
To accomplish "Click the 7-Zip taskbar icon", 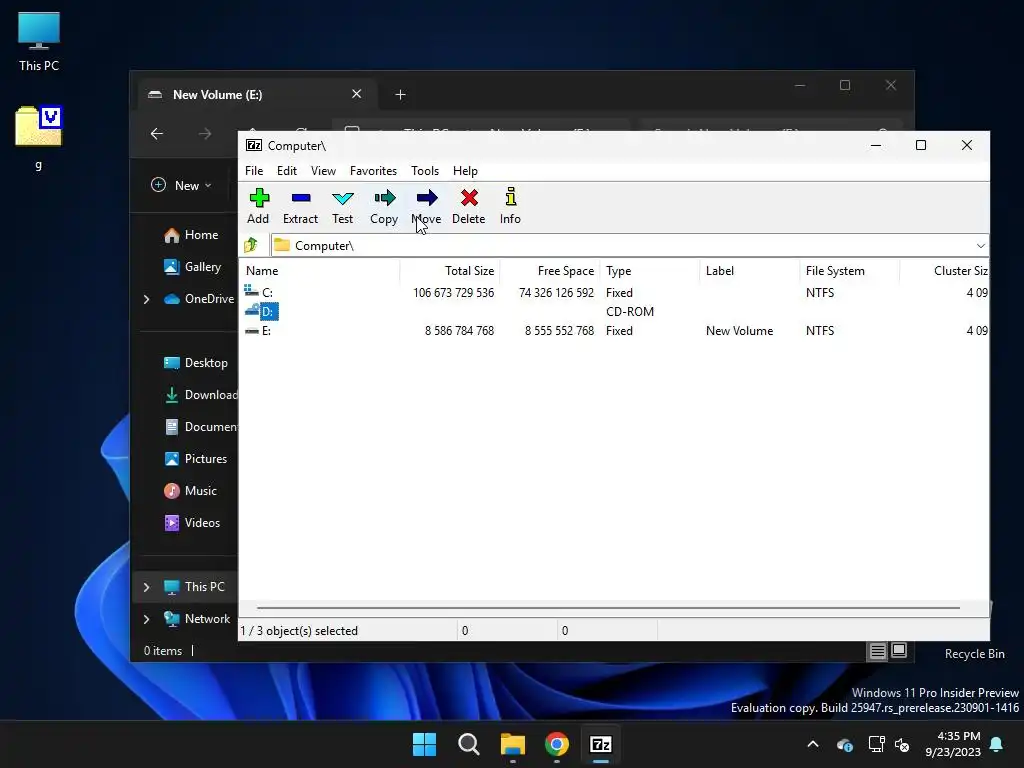I will point(601,744).
